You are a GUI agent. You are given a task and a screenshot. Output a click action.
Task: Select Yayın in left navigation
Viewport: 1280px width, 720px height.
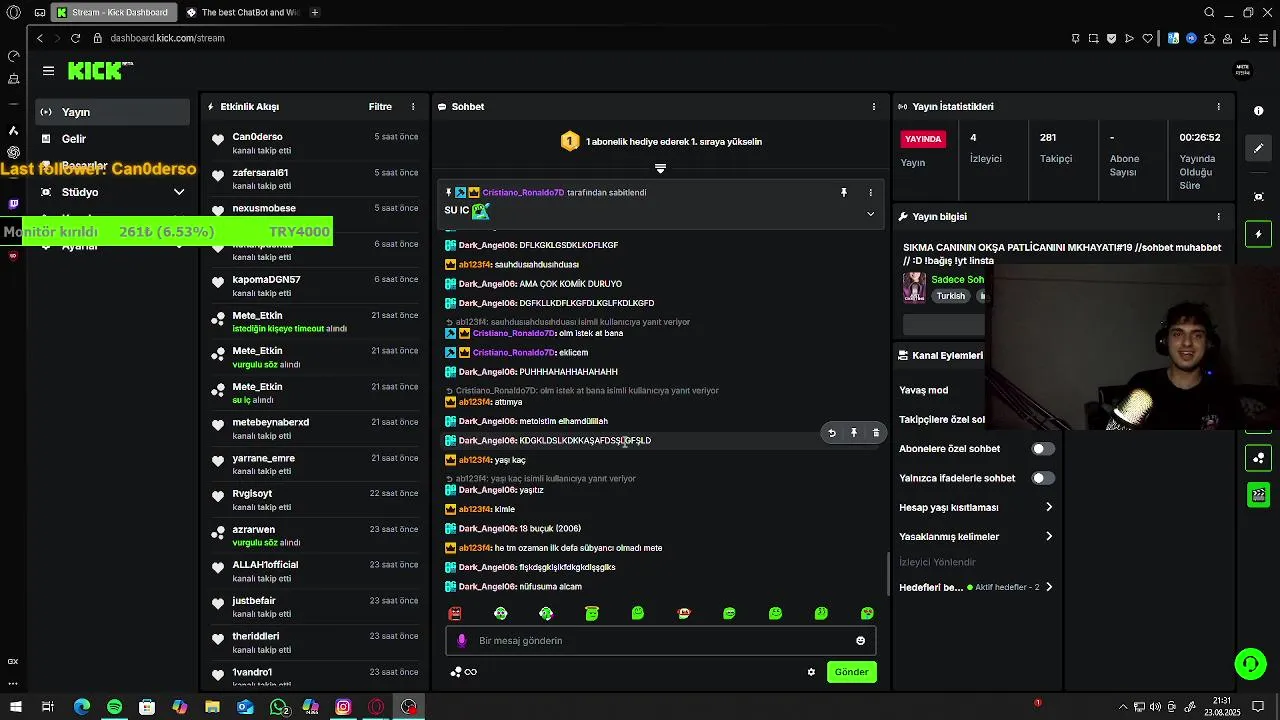(112, 112)
